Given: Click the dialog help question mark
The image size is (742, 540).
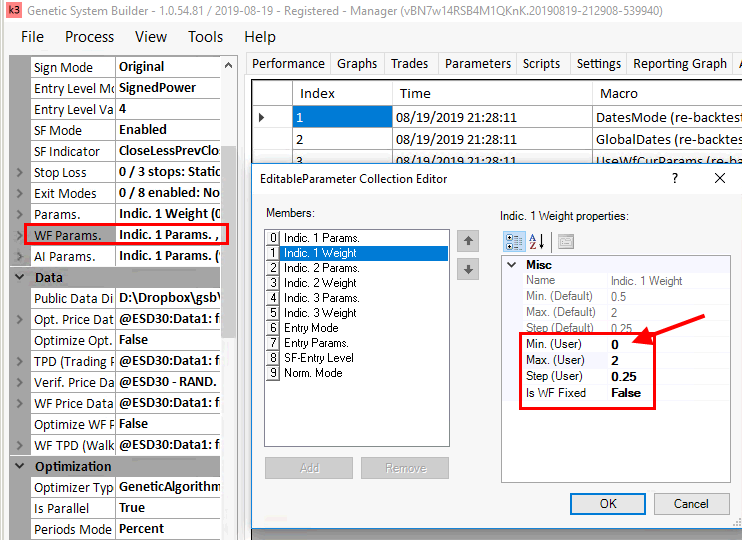Looking at the screenshot, I should (674, 178).
